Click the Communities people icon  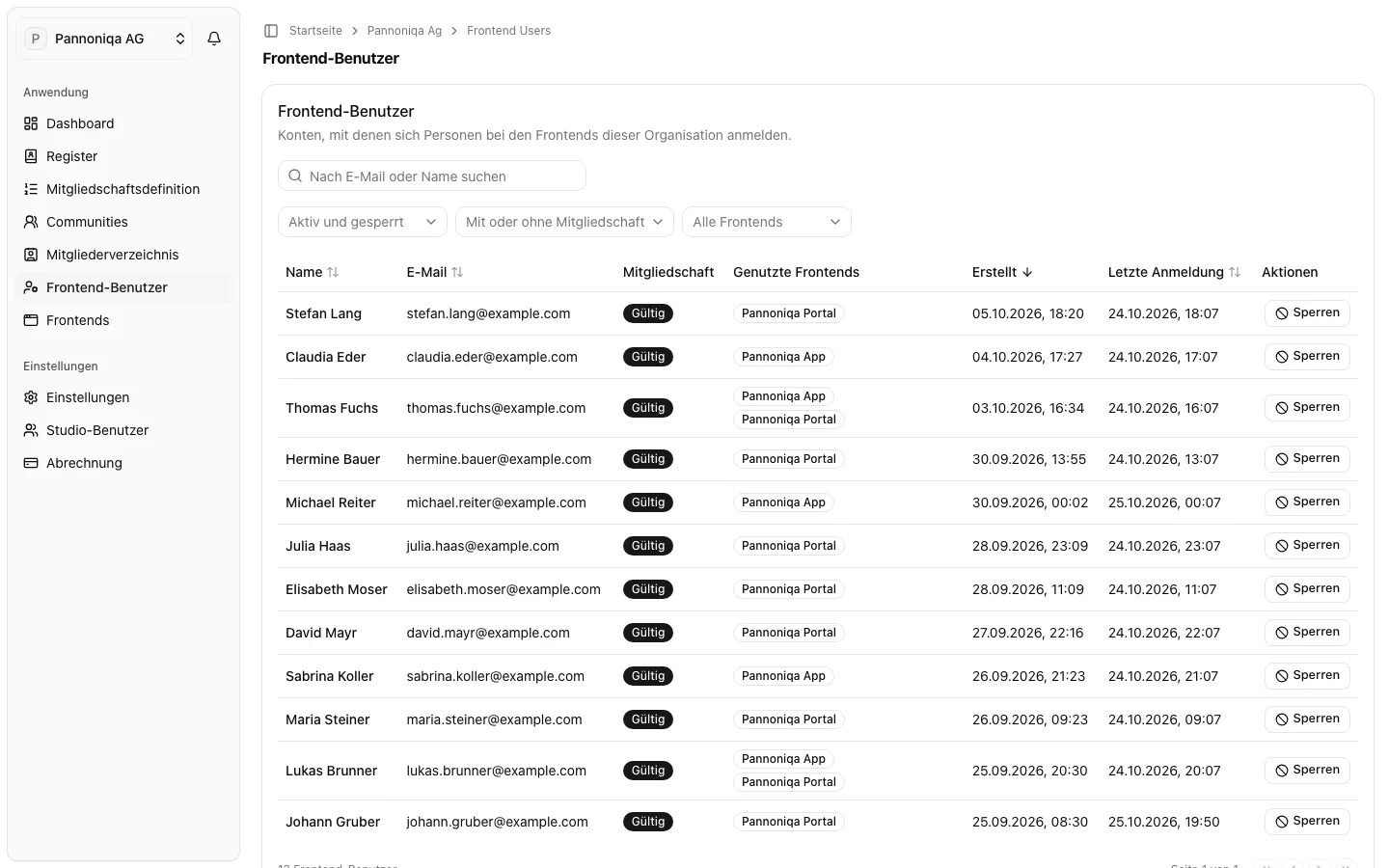[31, 222]
